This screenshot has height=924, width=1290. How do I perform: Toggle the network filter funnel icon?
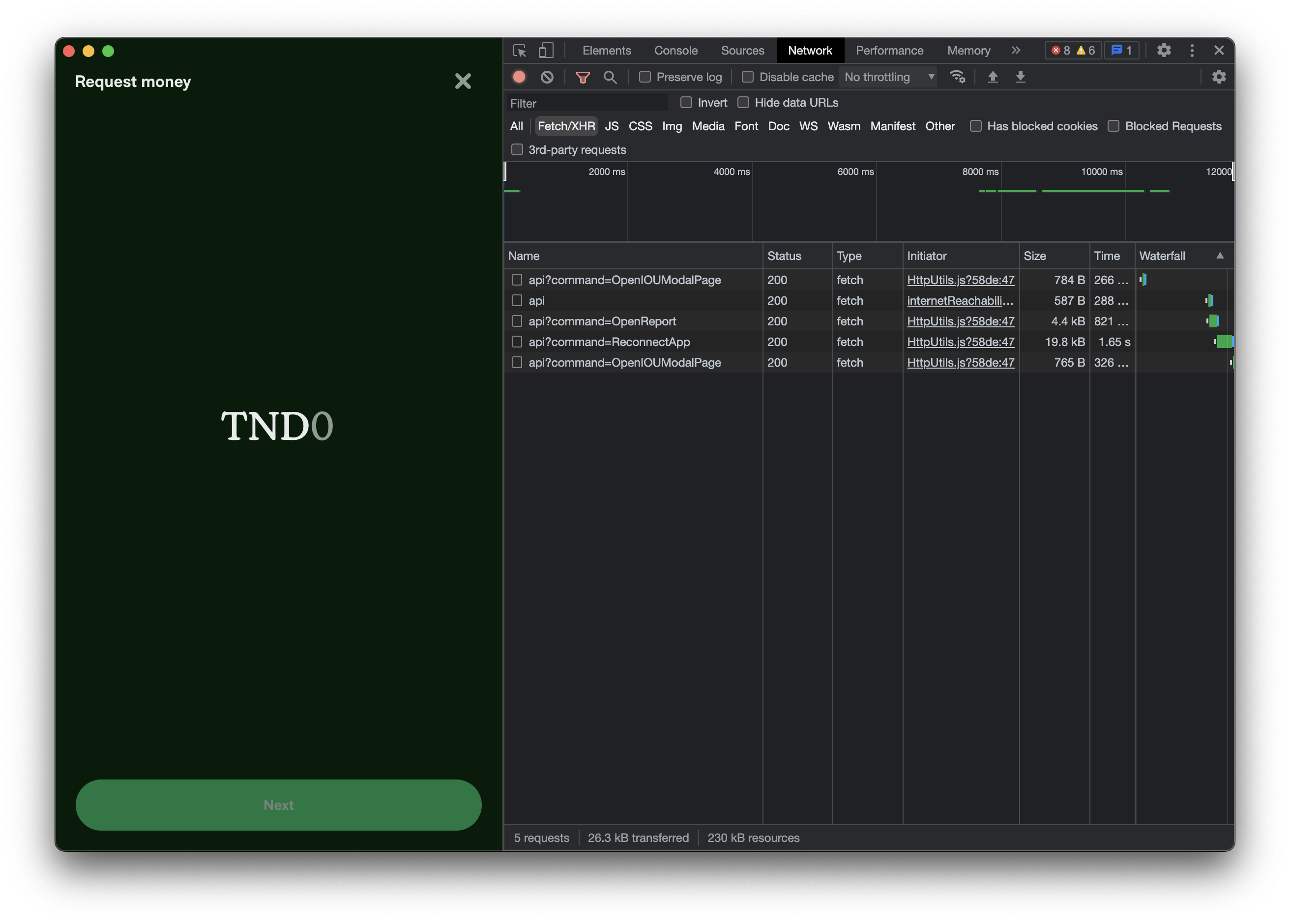point(583,77)
